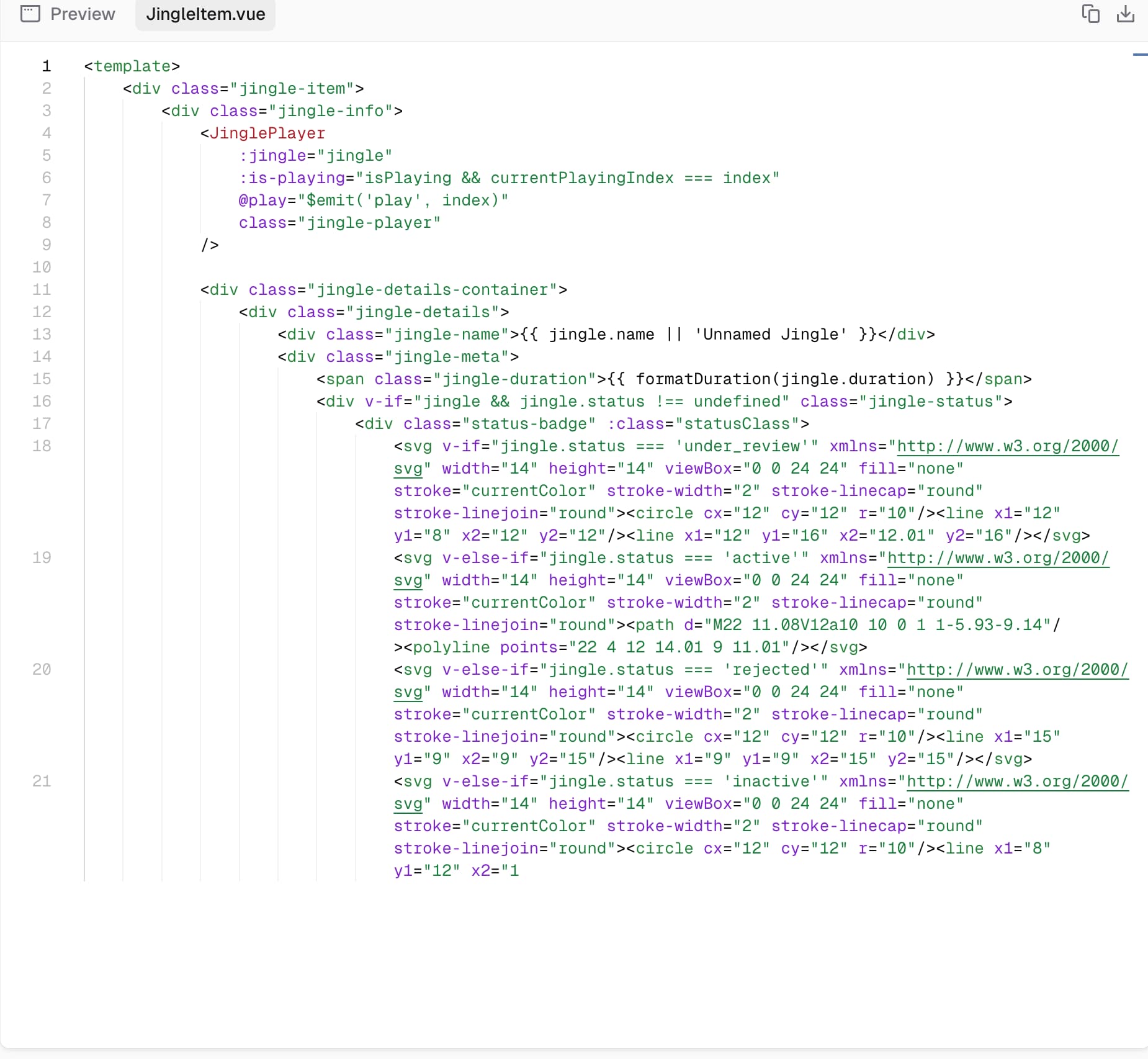This screenshot has width=1148, height=1059.
Task: Open the w3.org link on line 20
Action: 1017,670
